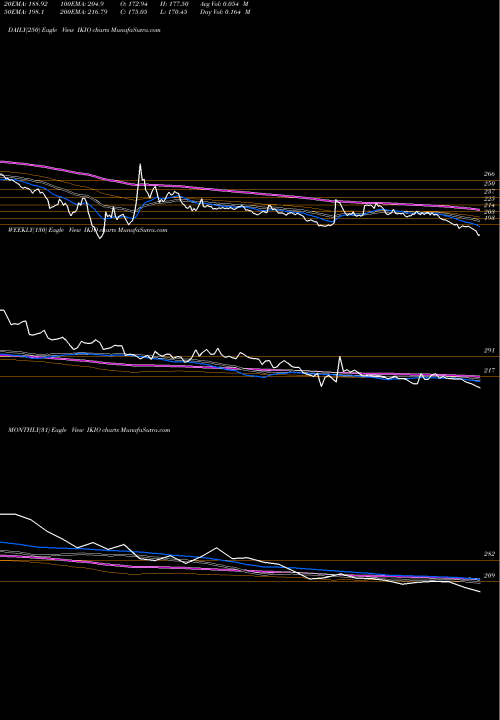Viewport: 500px width, 720px height.
Task: Select the high price H: 177.50
Action: tap(173, 4)
